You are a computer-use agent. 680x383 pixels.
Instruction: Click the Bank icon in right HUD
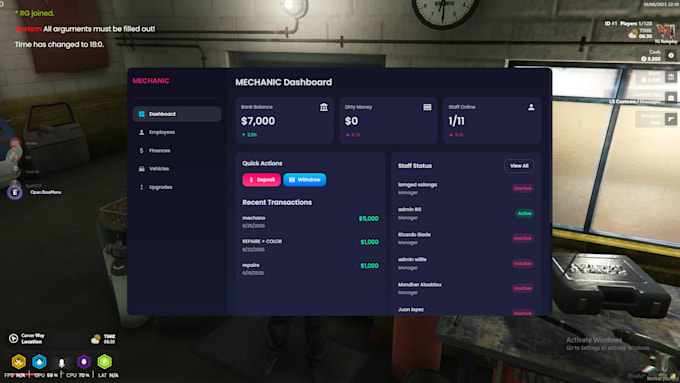pos(671,77)
